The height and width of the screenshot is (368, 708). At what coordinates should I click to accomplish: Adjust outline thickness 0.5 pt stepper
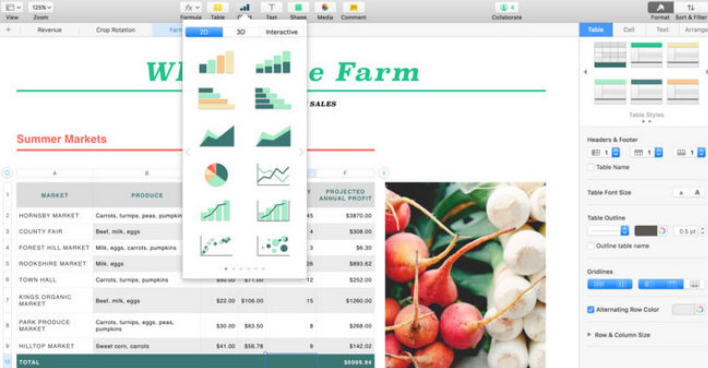[x=703, y=231]
